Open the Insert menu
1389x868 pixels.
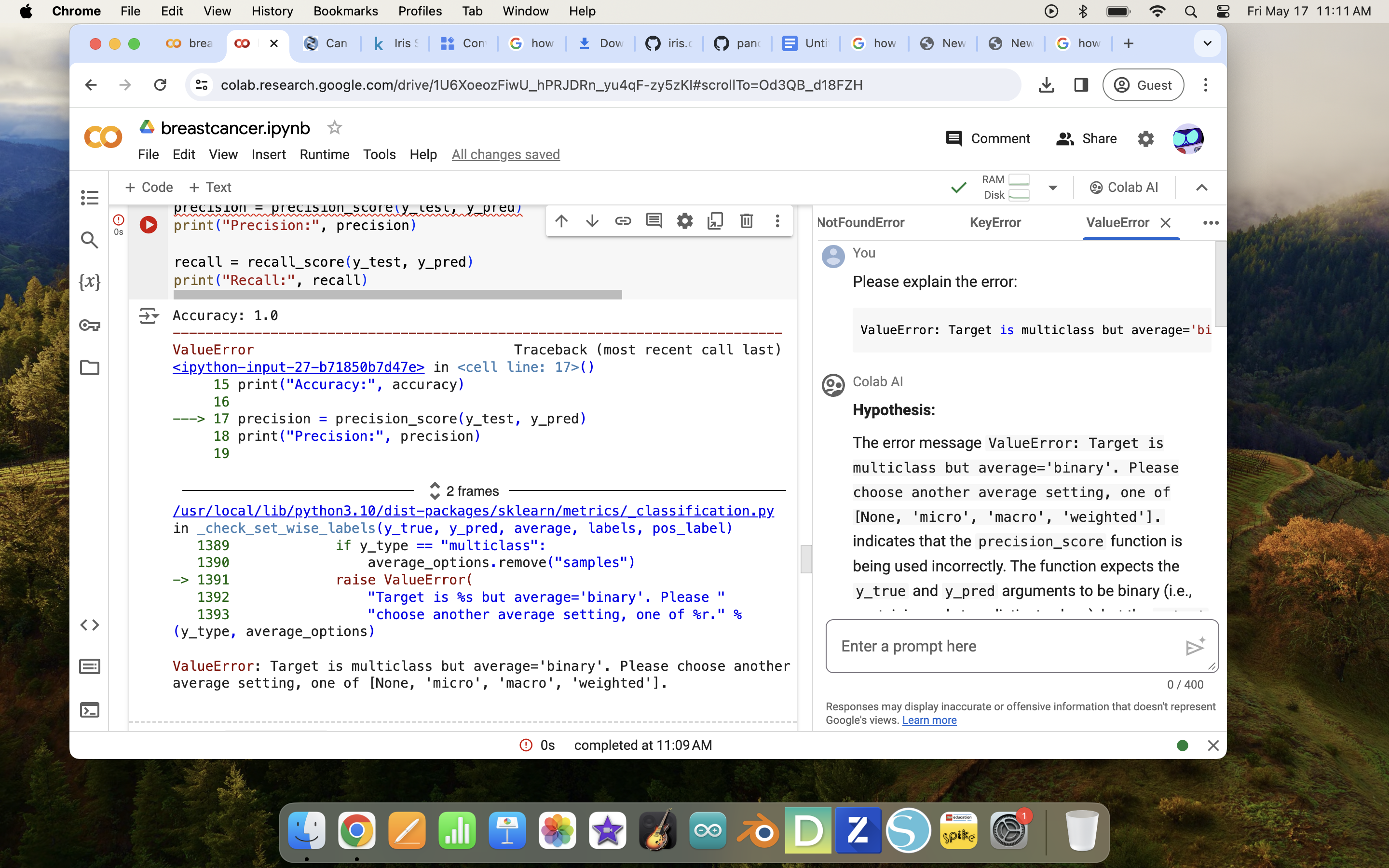[269, 155]
